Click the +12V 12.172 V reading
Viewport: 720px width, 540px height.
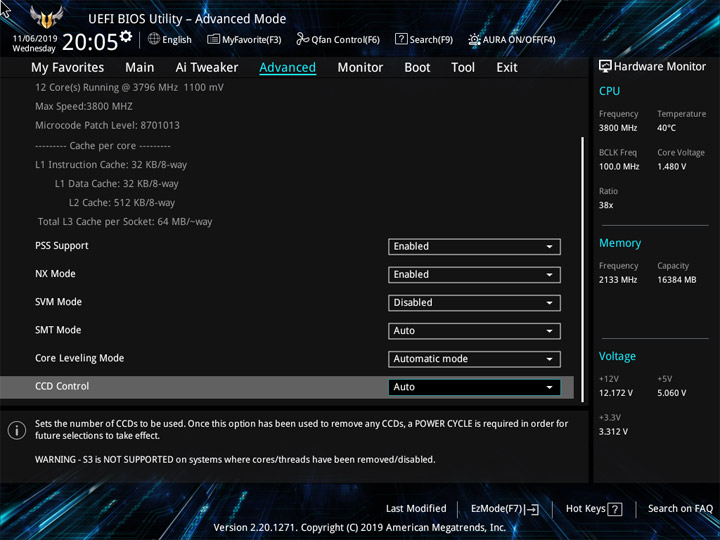[616, 393]
